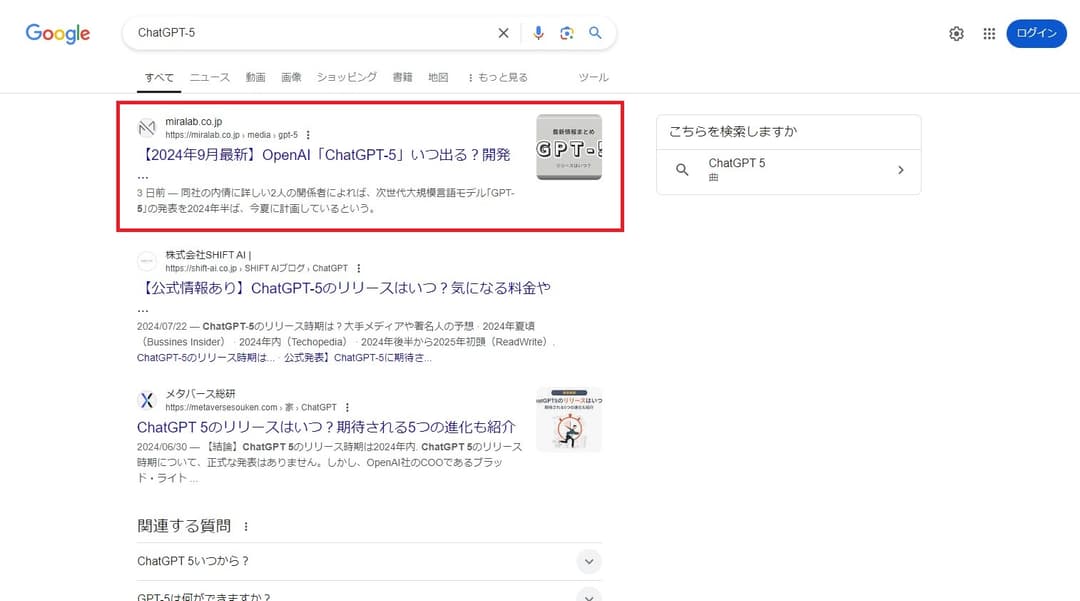This screenshot has width=1080, height=601.
Task: Open Google apps grid icon
Action: pyautogui.click(x=989, y=34)
